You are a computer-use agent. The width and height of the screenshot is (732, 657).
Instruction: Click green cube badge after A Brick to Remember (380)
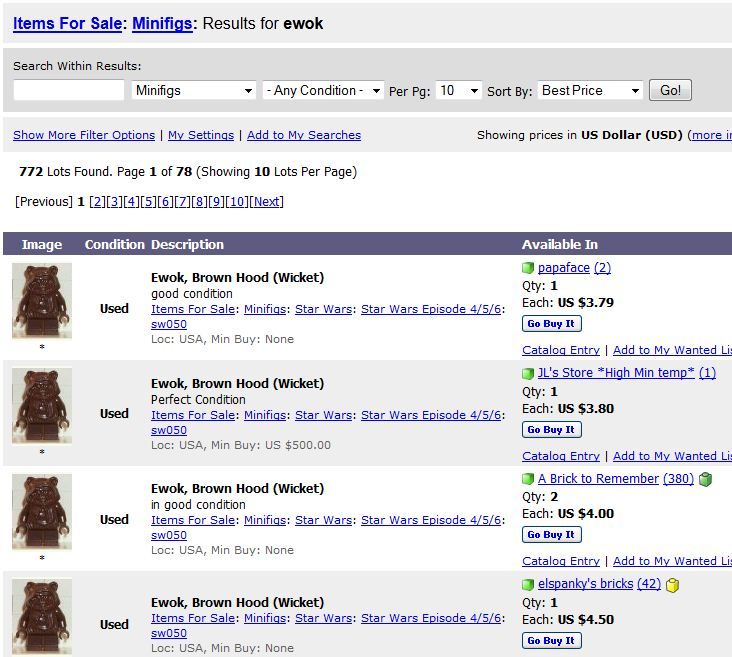(x=705, y=479)
